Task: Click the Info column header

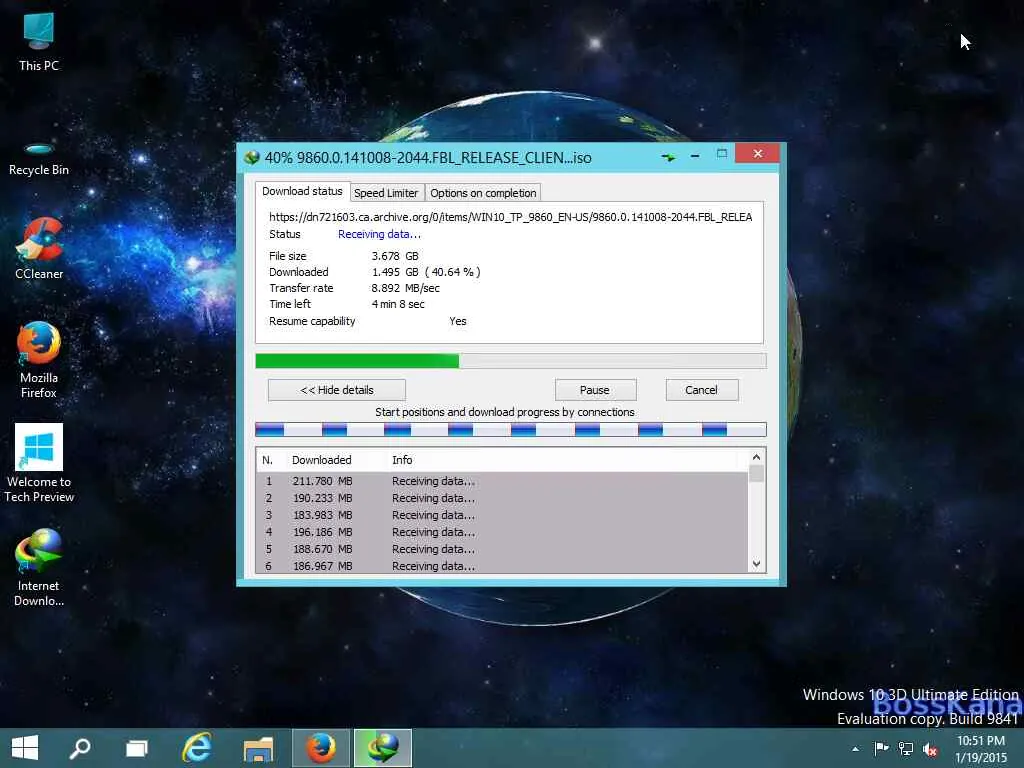Action: 402,460
